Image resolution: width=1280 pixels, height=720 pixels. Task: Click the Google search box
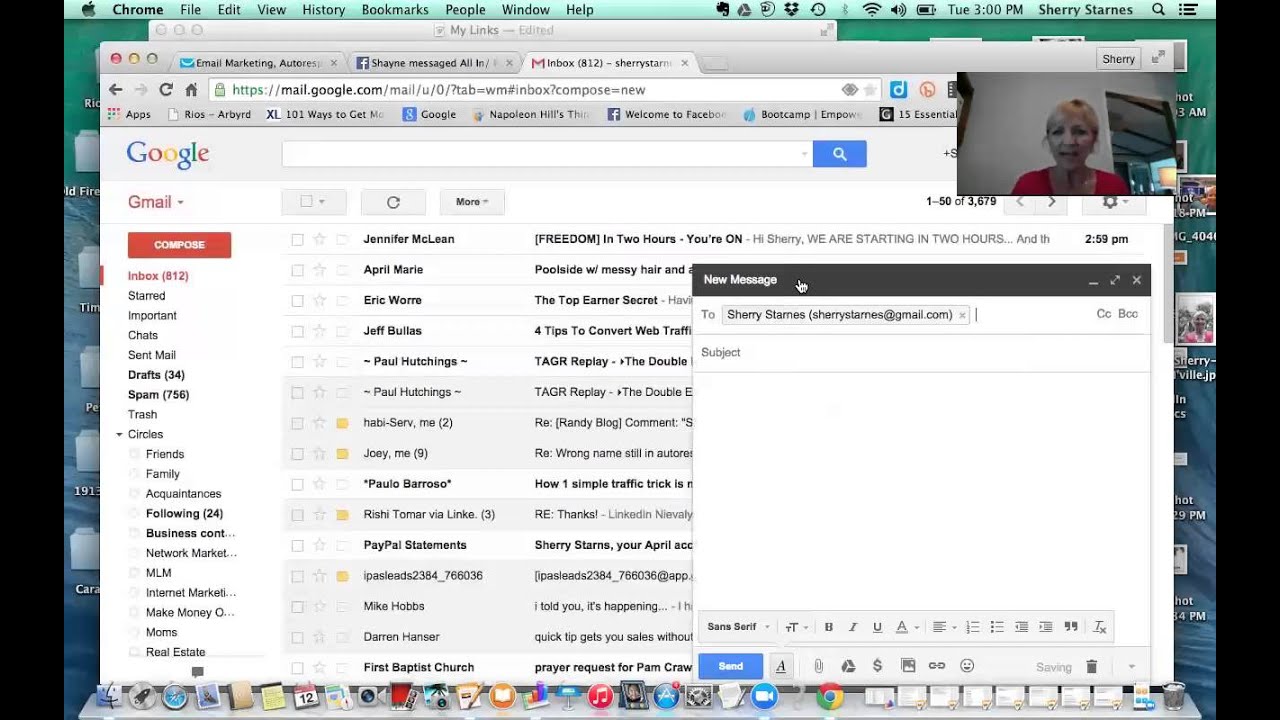pos(547,154)
